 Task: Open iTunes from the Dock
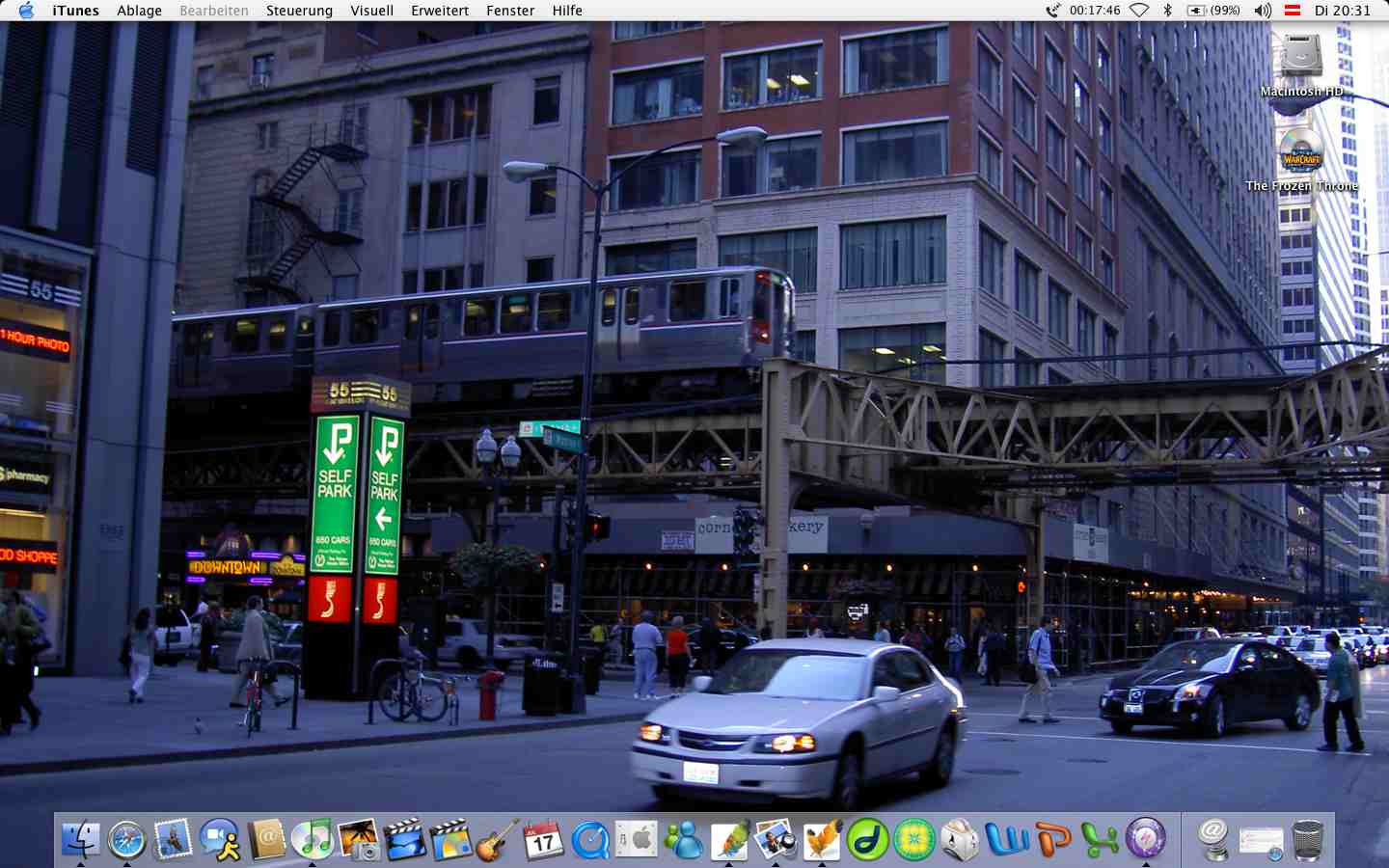click(x=313, y=839)
